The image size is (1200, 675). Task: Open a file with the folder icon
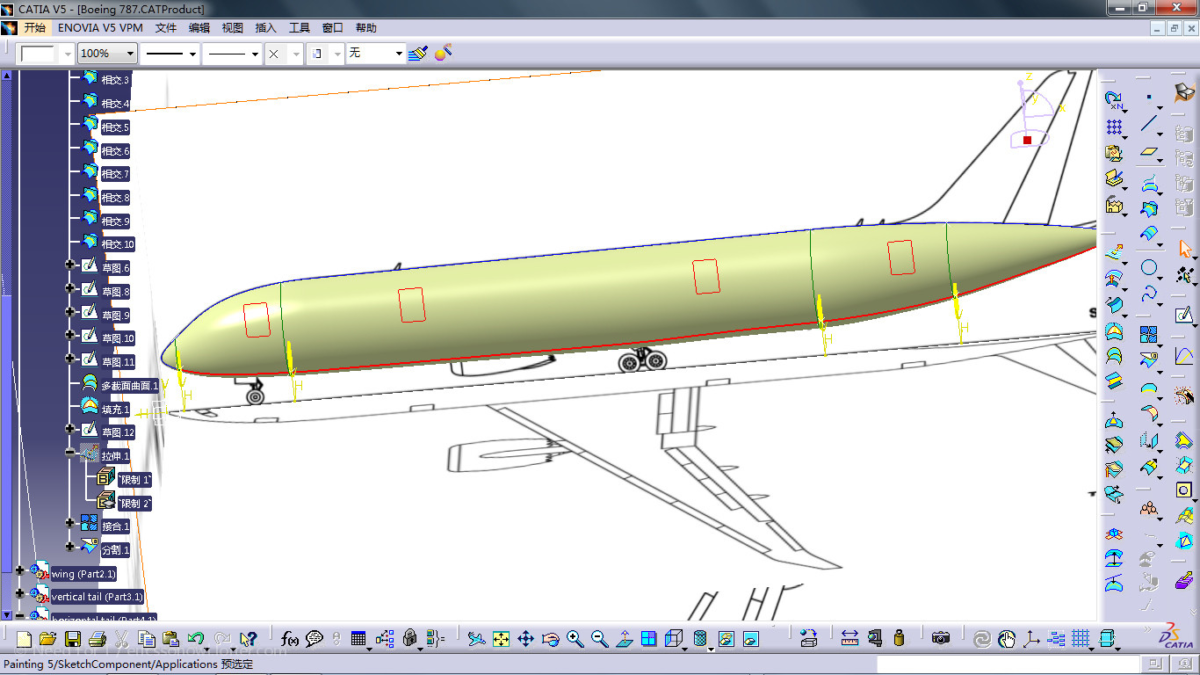click(x=48, y=639)
